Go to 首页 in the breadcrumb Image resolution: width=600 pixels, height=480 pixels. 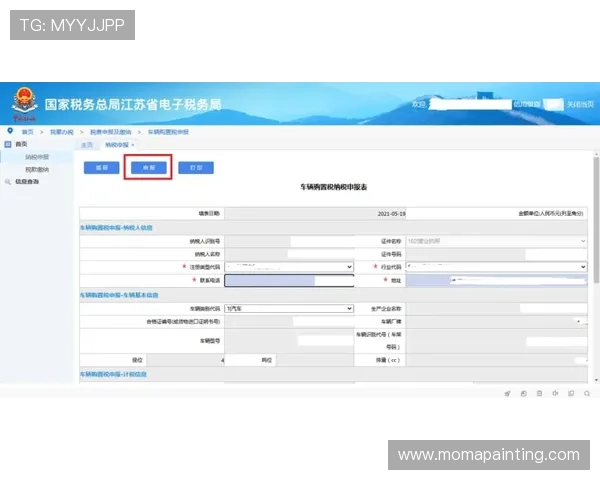27,132
